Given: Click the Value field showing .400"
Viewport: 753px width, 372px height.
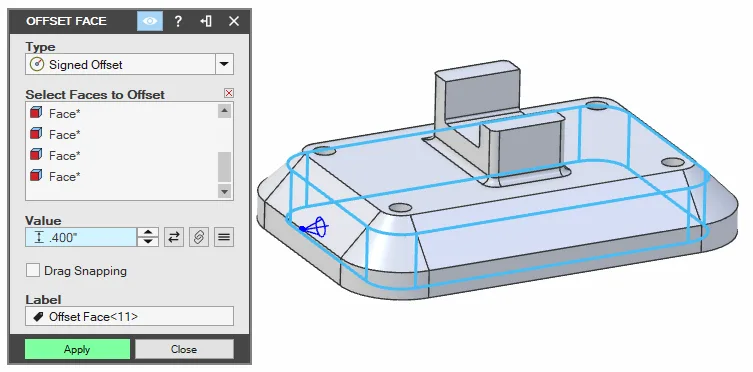Looking at the screenshot, I should pyautogui.click(x=81, y=237).
